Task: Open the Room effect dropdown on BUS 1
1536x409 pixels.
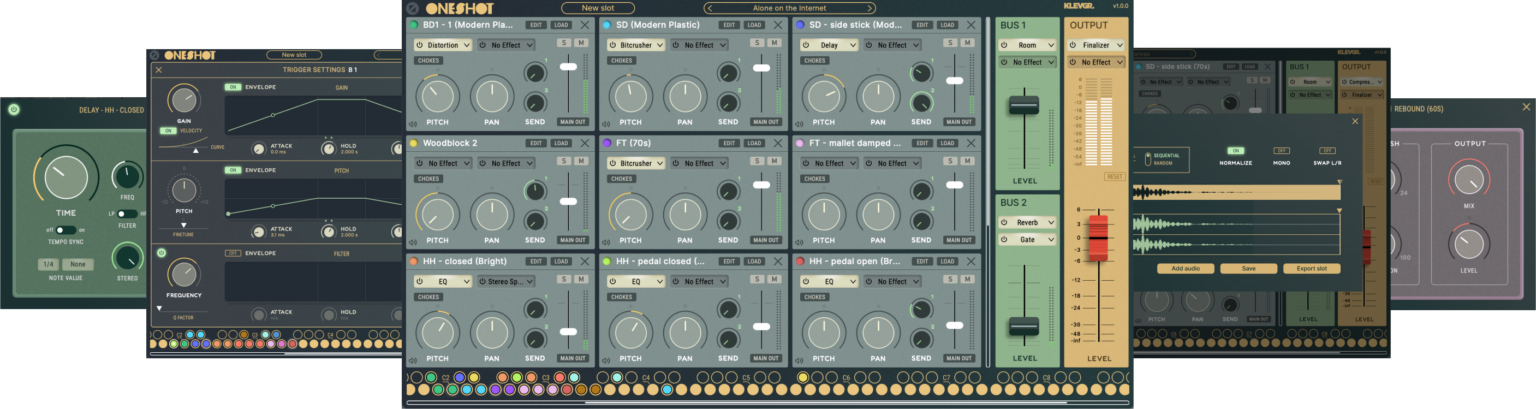Action: (1027, 45)
